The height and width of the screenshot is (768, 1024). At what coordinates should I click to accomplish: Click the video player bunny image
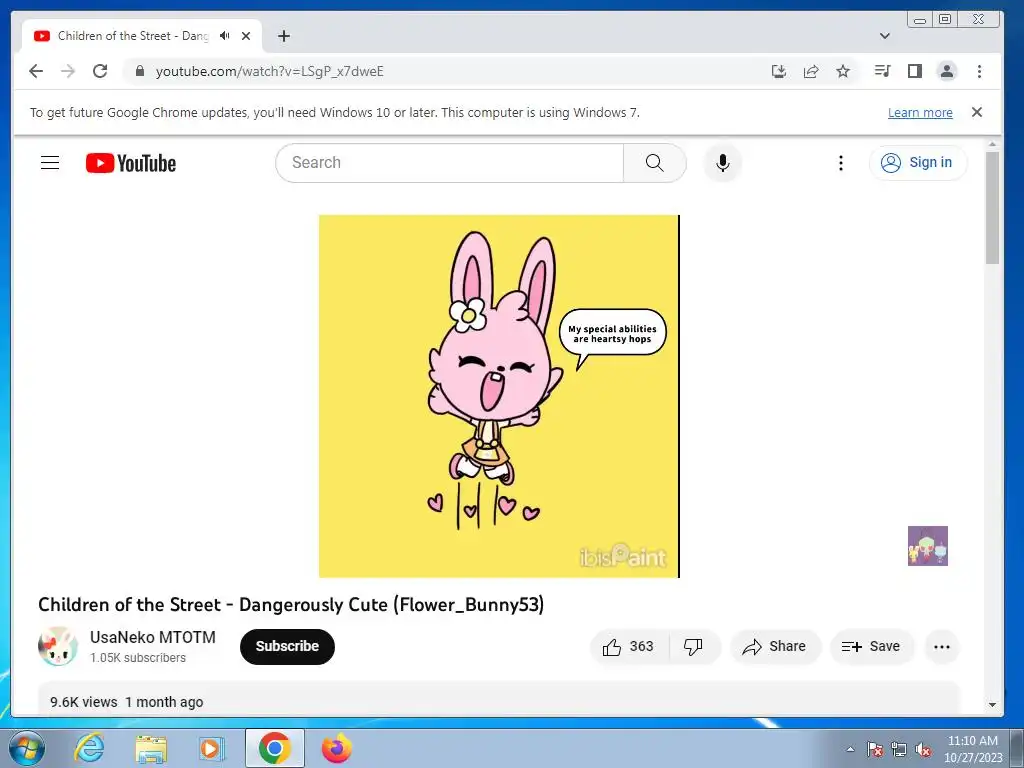click(x=499, y=396)
